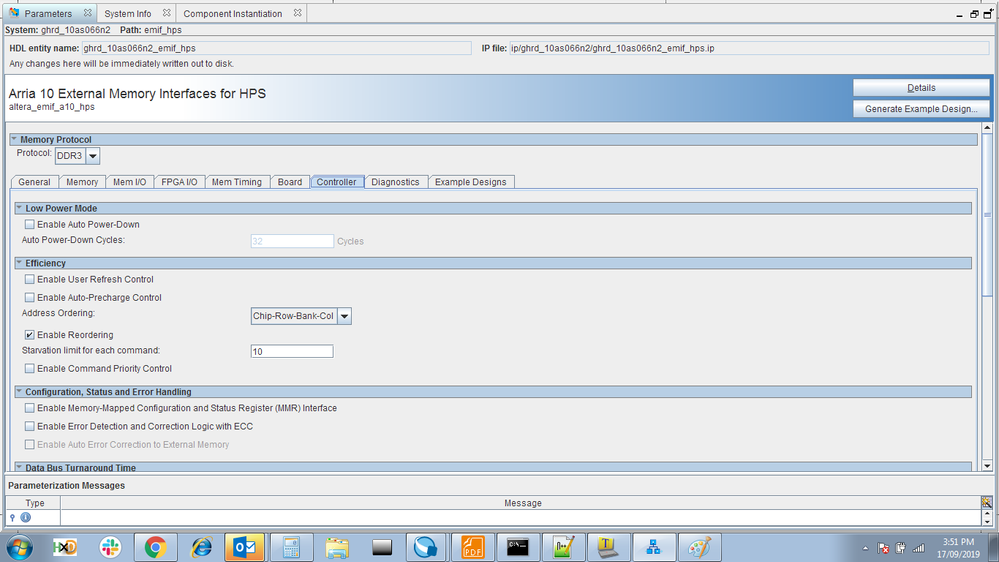Screen dimensions: 999x562
Task: Open the Diagnostics tab
Action: [x=395, y=182]
